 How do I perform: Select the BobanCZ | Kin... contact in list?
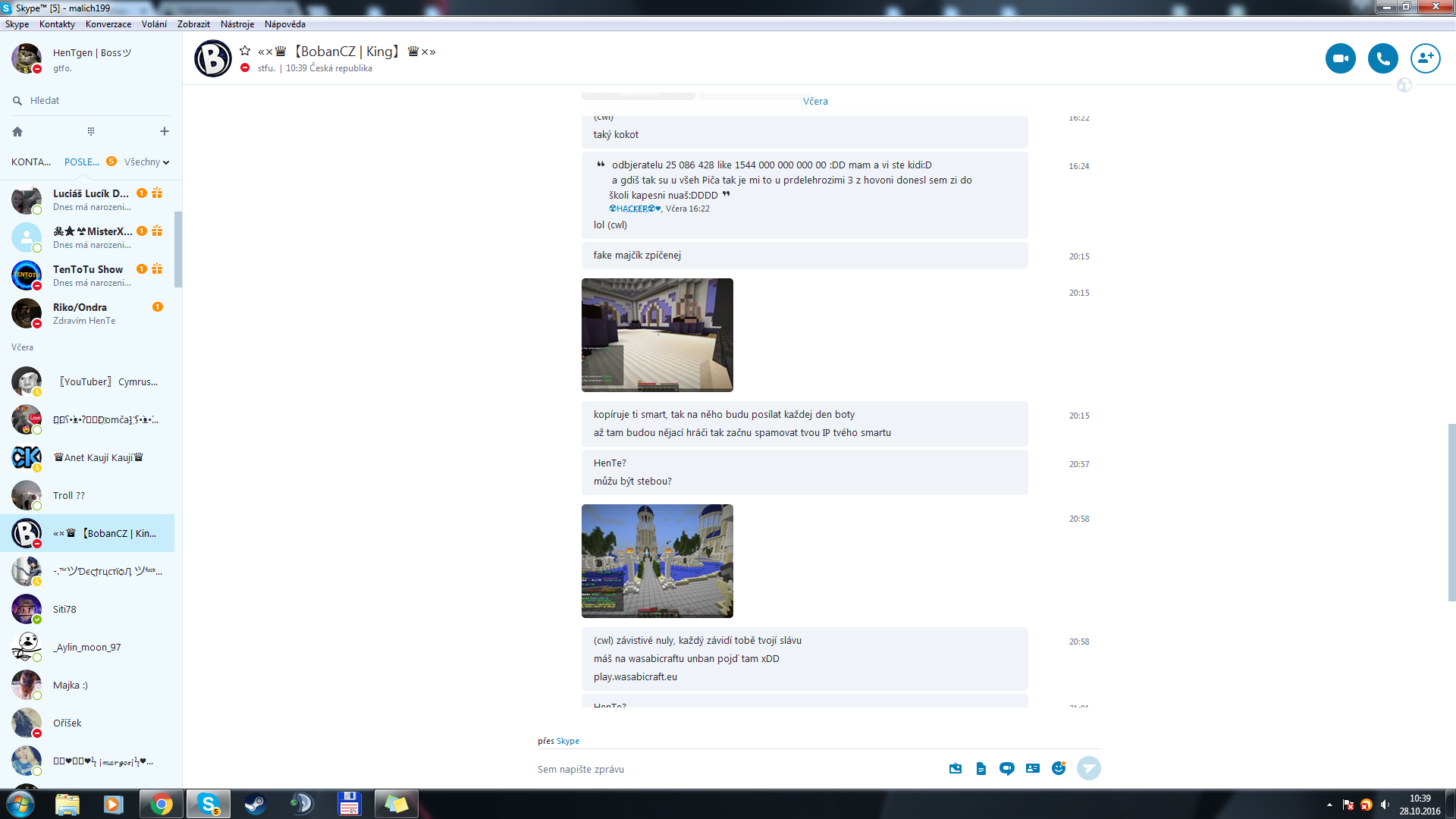click(x=87, y=533)
